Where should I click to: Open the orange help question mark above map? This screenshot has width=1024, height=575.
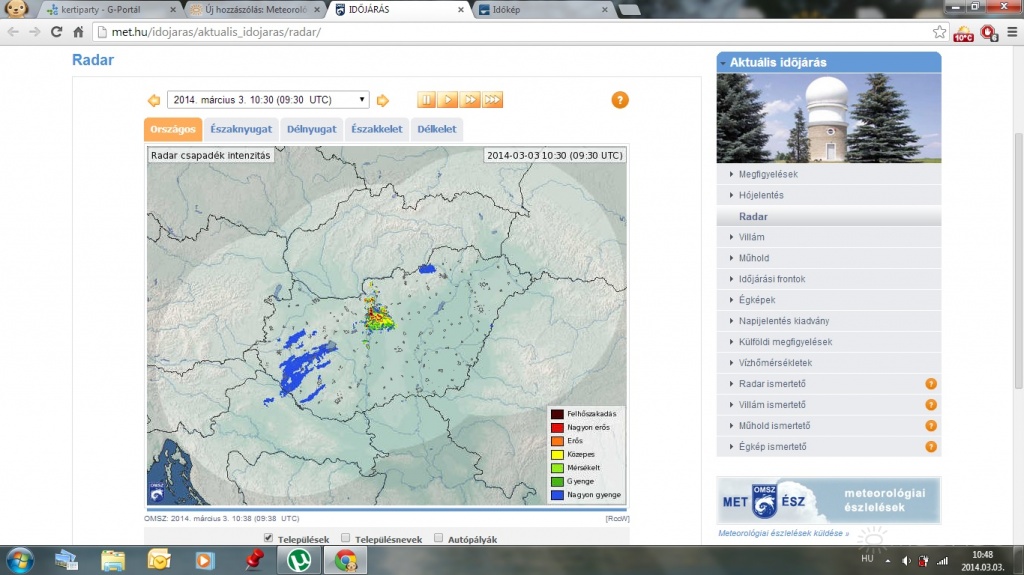pyautogui.click(x=620, y=100)
